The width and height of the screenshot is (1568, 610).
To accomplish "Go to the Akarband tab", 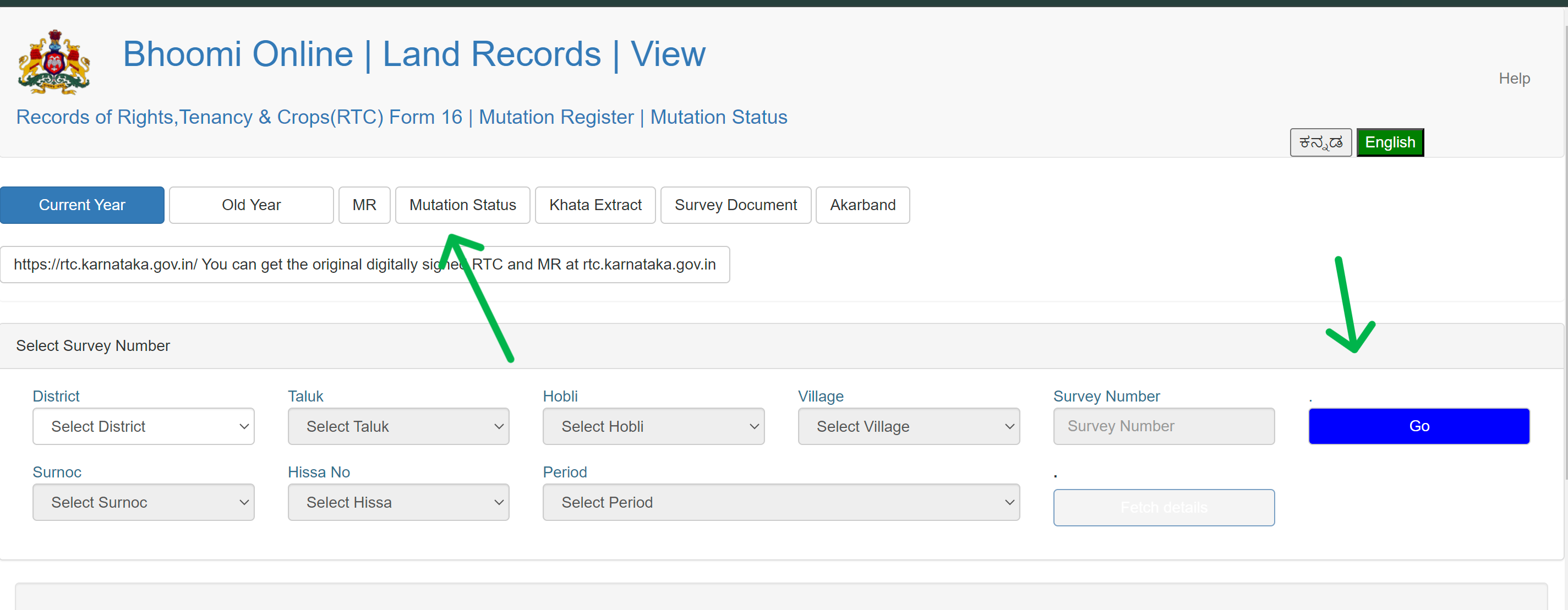I will click(x=862, y=205).
